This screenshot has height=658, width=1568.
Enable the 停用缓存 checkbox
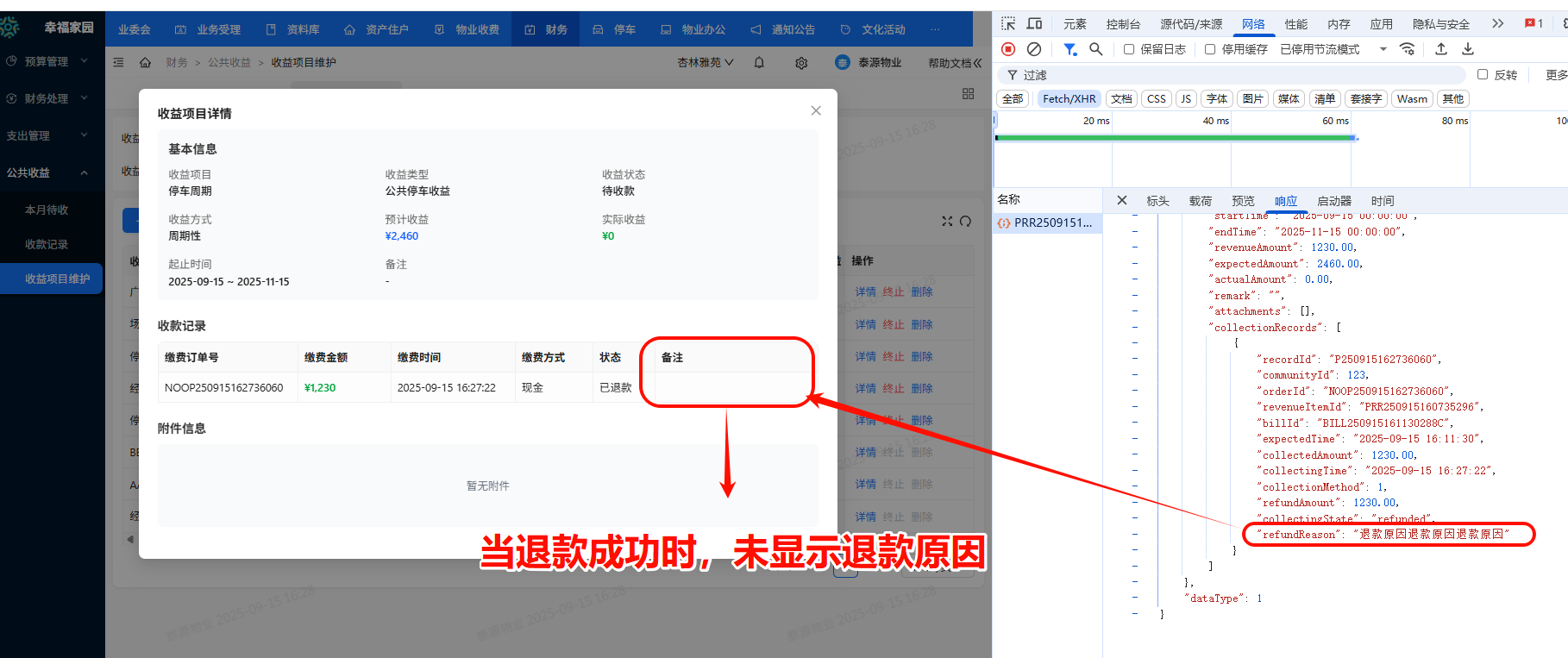(x=1210, y=49)
